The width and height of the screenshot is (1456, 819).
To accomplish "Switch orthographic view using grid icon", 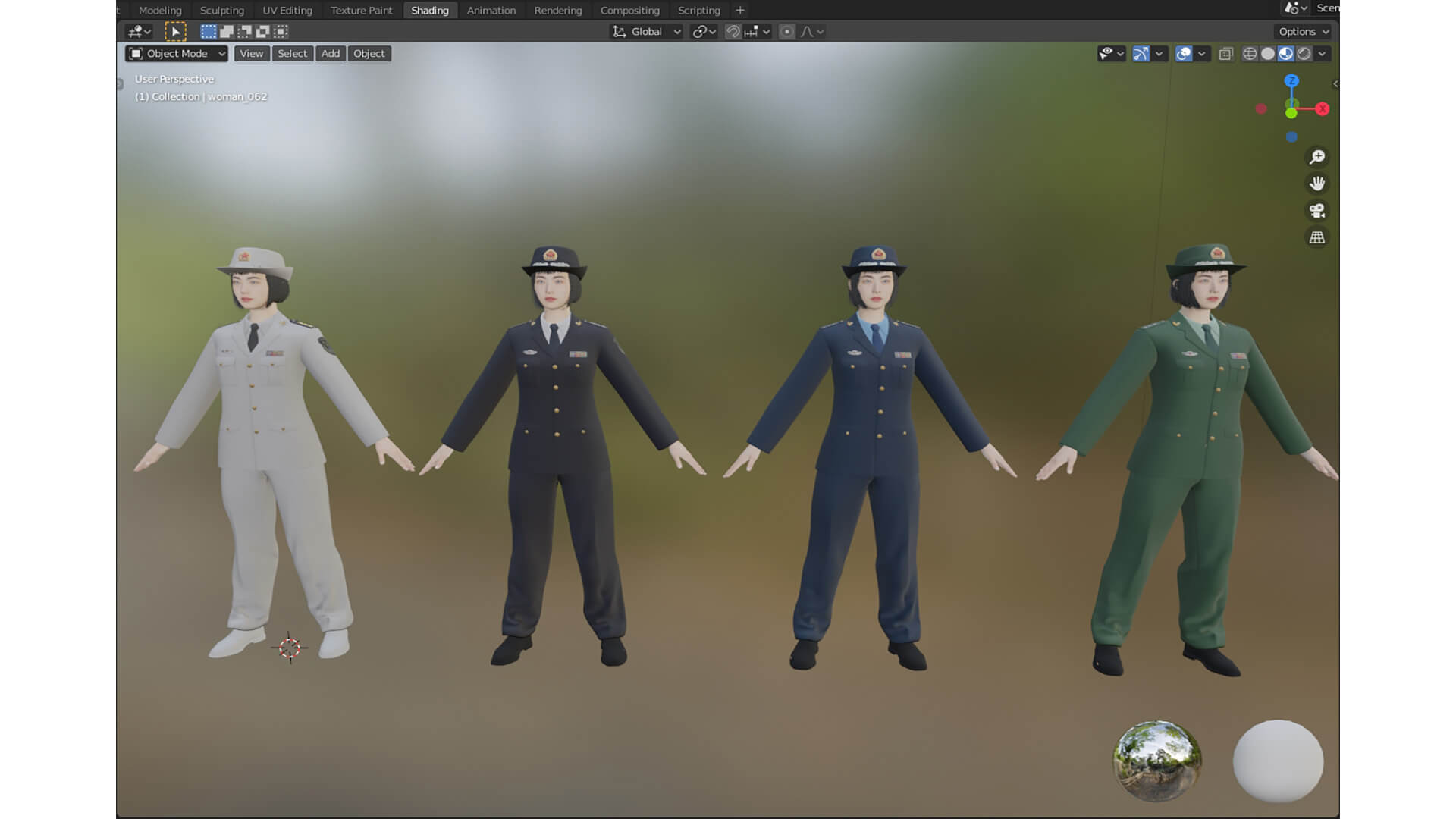I will 1317,237.
